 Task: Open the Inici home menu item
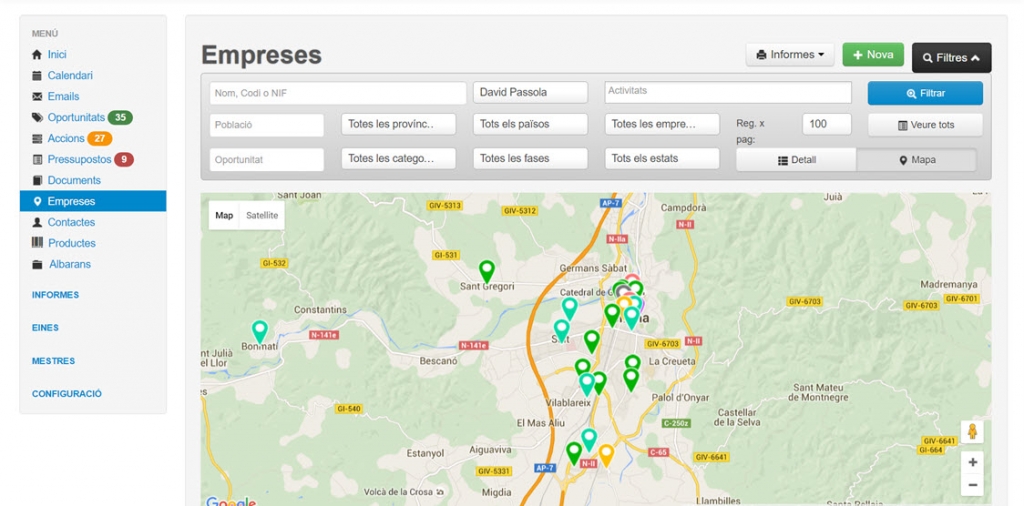pyautogui.click(x=57, y=54)
